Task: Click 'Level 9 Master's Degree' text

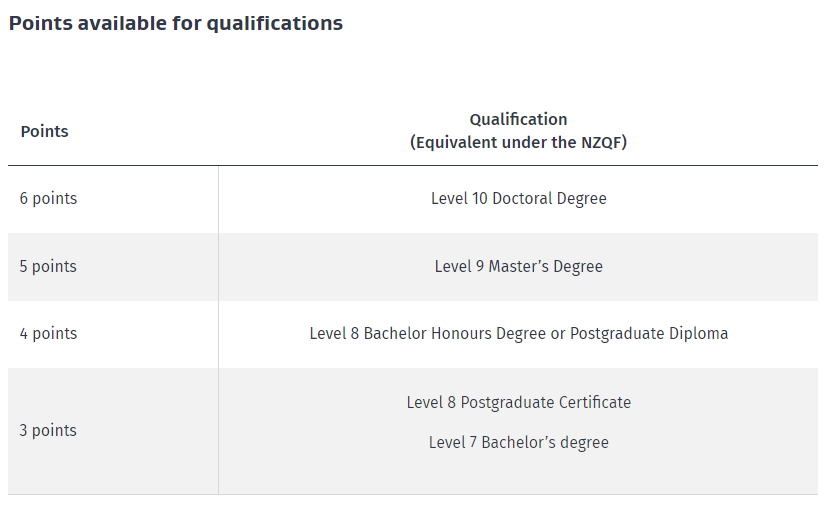Action: [518, 266]
